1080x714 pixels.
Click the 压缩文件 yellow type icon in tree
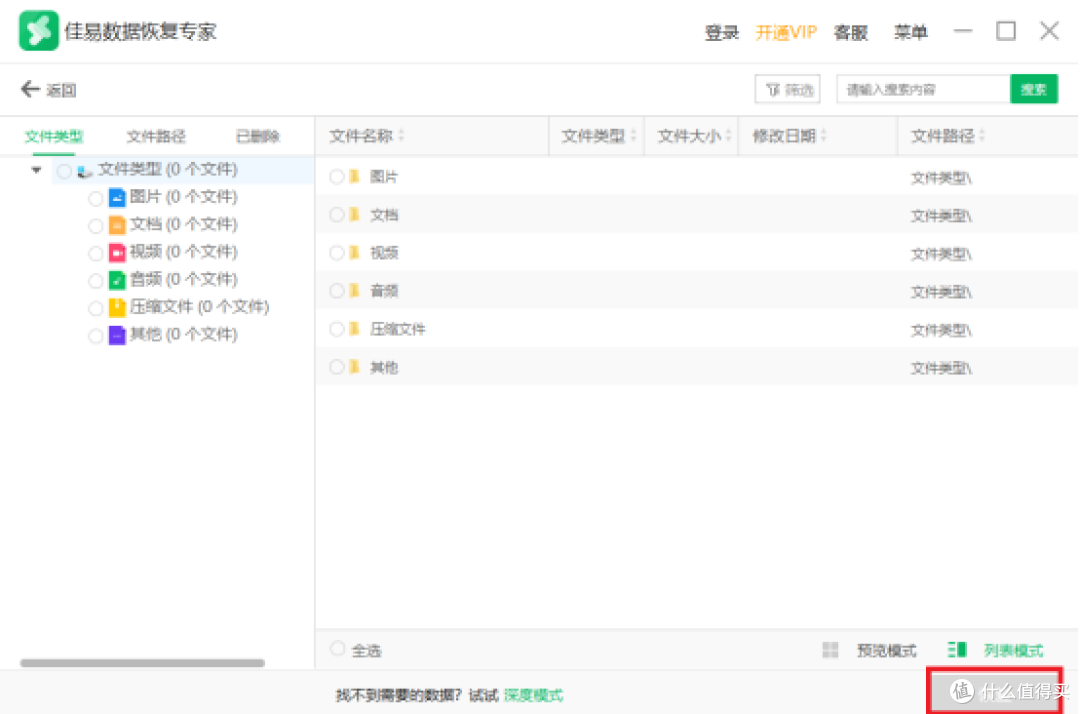(x=117, y=307)
